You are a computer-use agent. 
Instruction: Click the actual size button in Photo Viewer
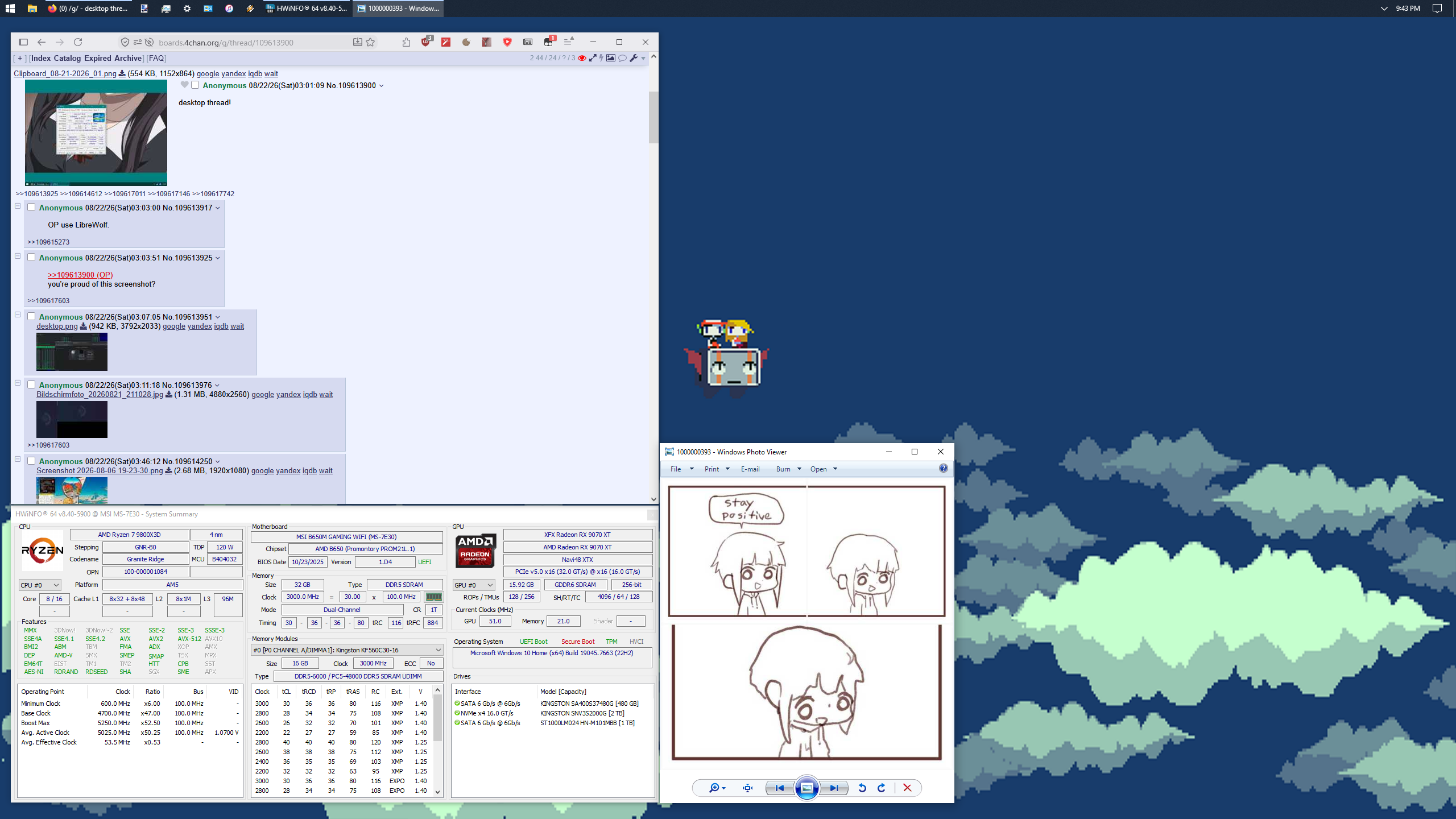[747, 788]
